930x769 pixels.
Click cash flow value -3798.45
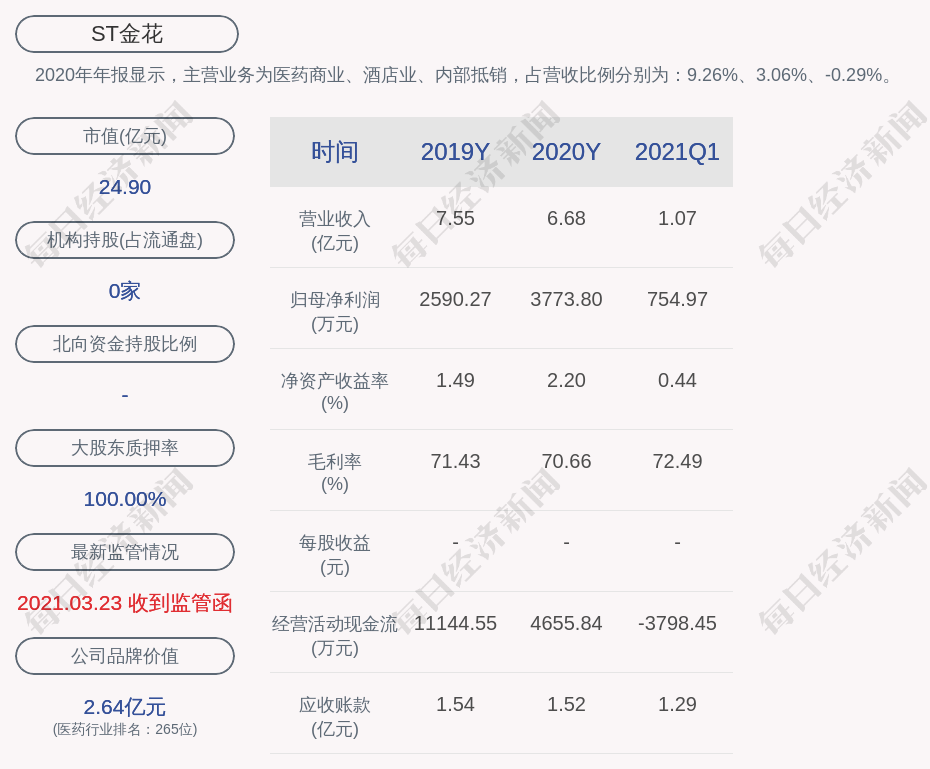[677, 623]
